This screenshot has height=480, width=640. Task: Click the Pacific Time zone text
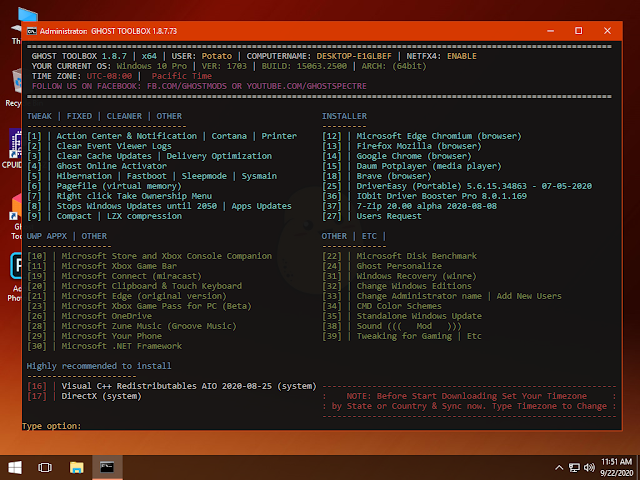point(182,76)
